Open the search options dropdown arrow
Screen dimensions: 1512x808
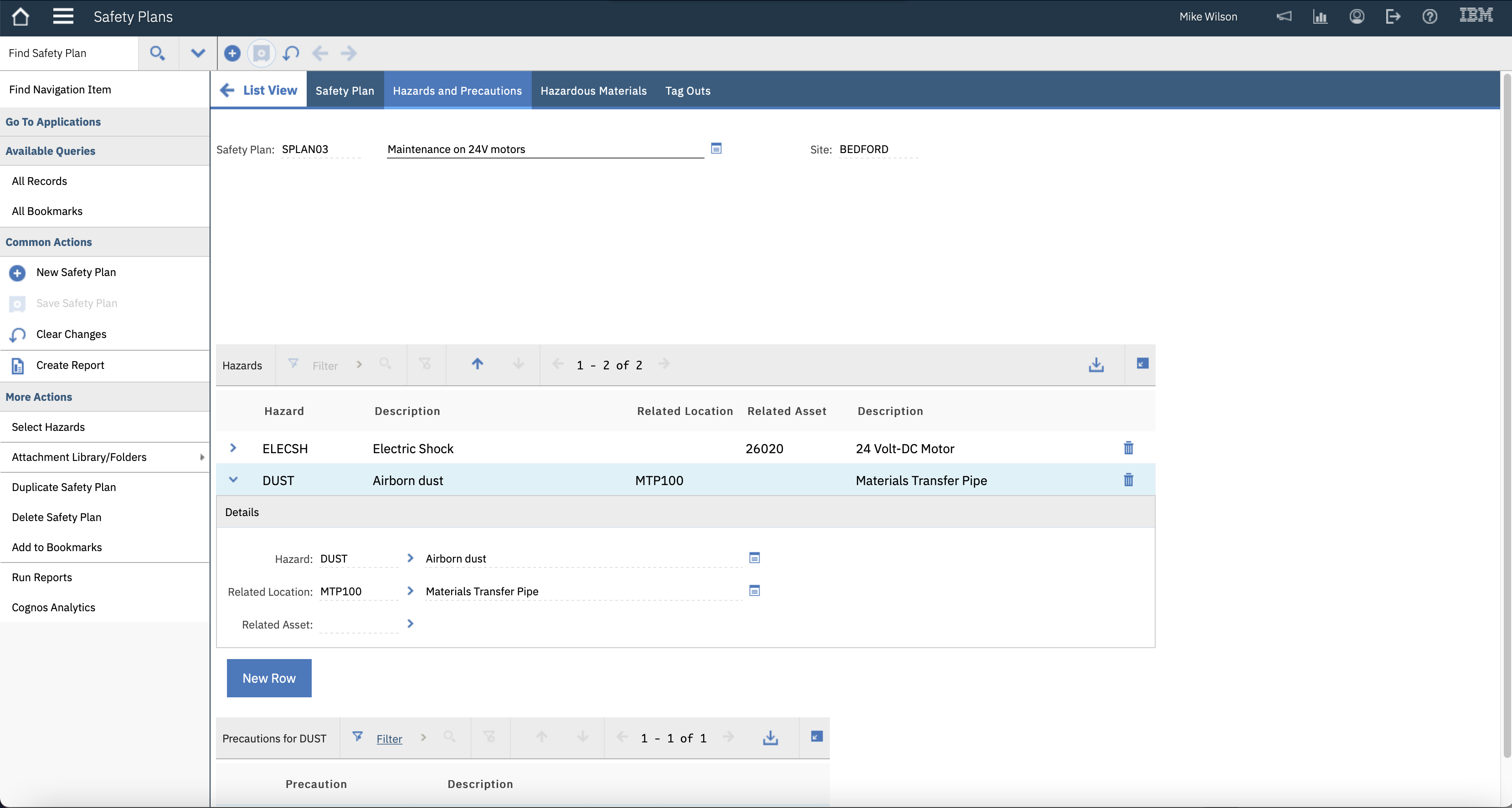198,53
